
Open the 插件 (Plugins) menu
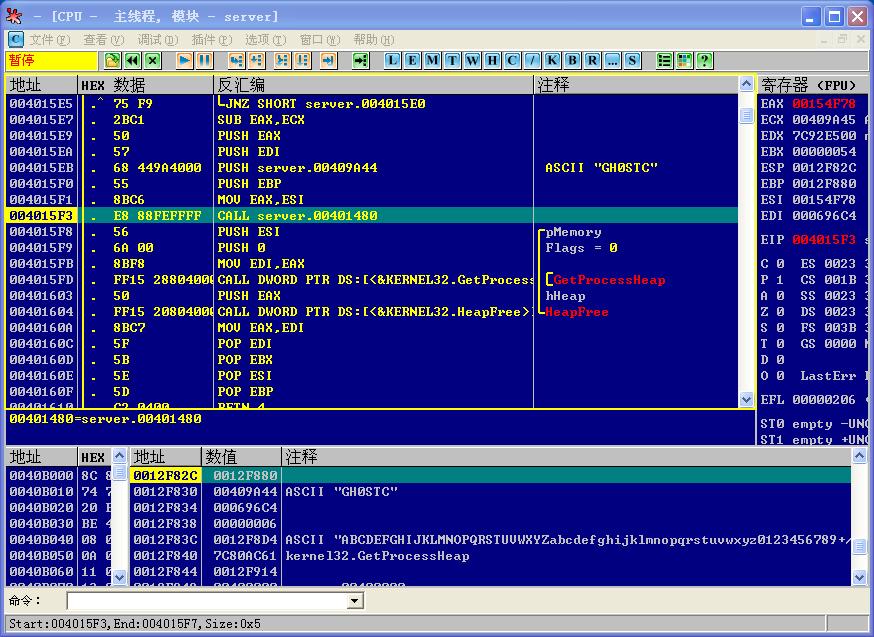[212, 40]
